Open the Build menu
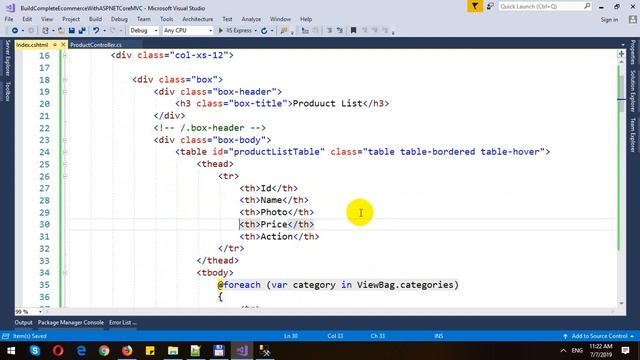This screenshot has width=640, height=360. 95,19
